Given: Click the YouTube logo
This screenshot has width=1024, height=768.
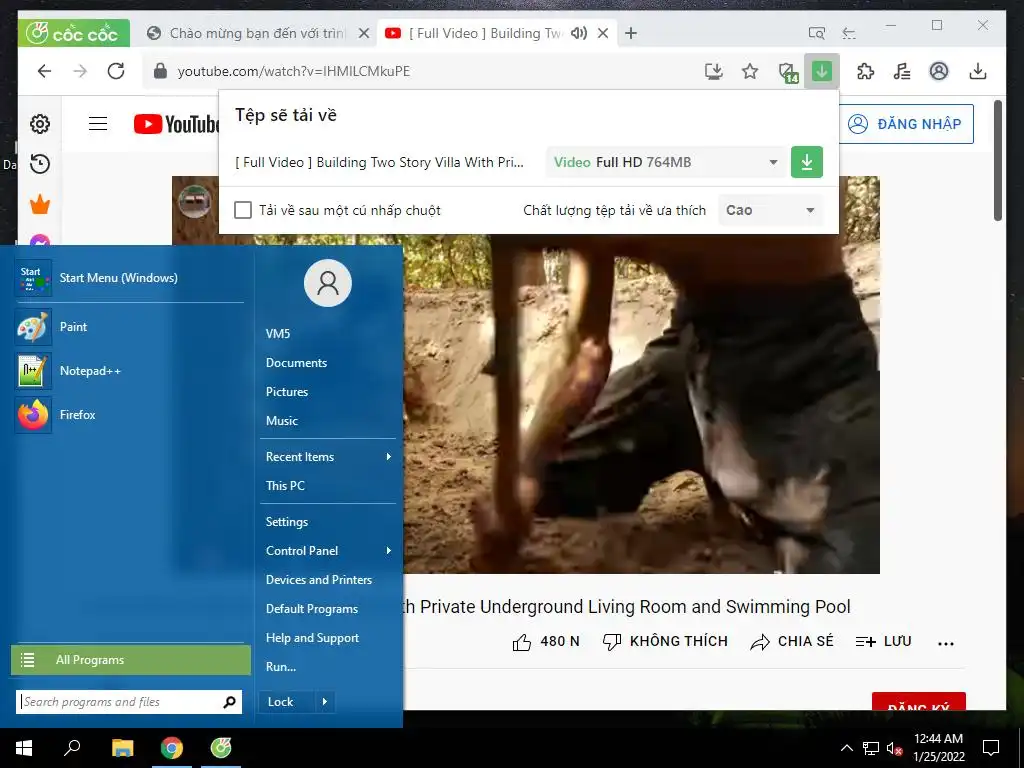Looking at the screenshot, I should [176, 124].
